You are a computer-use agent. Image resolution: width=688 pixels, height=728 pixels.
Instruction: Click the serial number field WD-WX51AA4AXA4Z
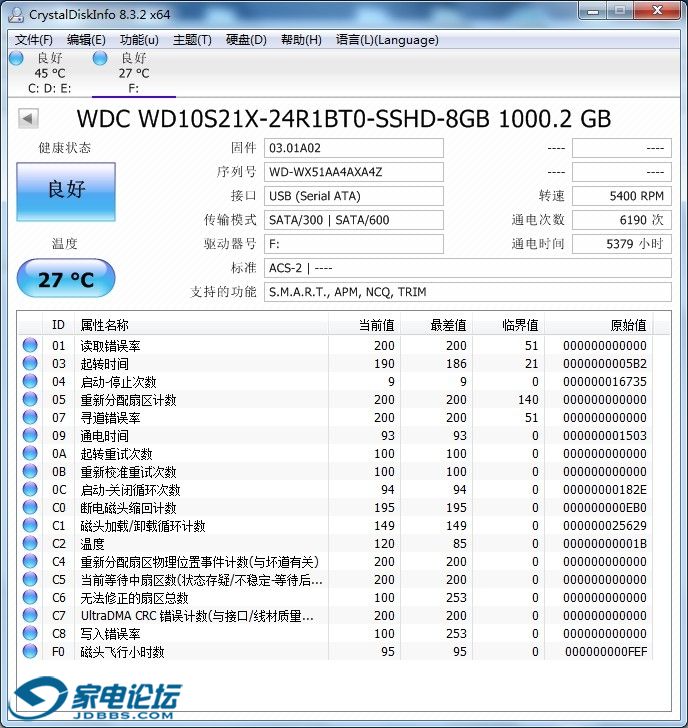click(354, 172)
